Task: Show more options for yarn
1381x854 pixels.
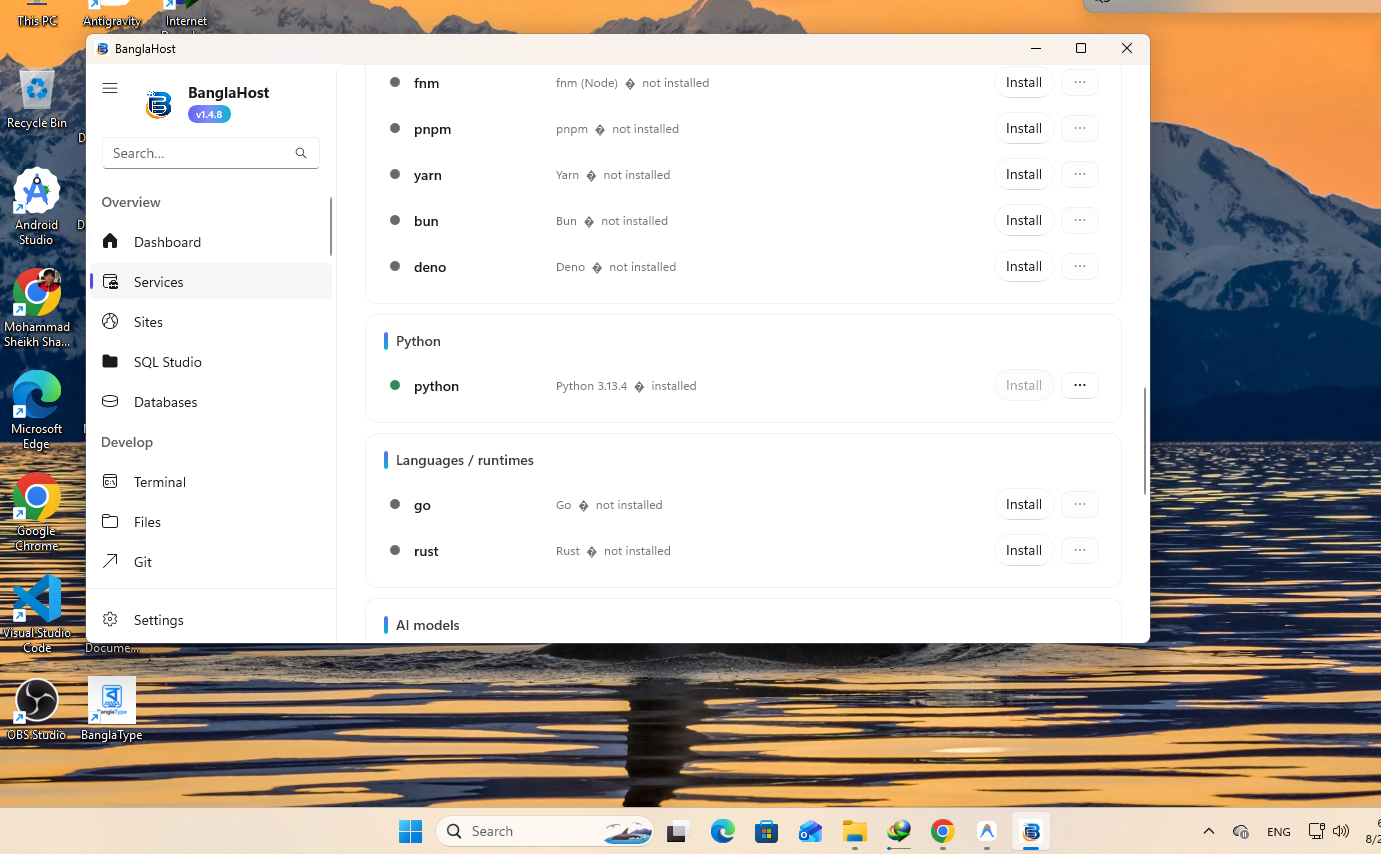Action: click(x=1080, y=175)
